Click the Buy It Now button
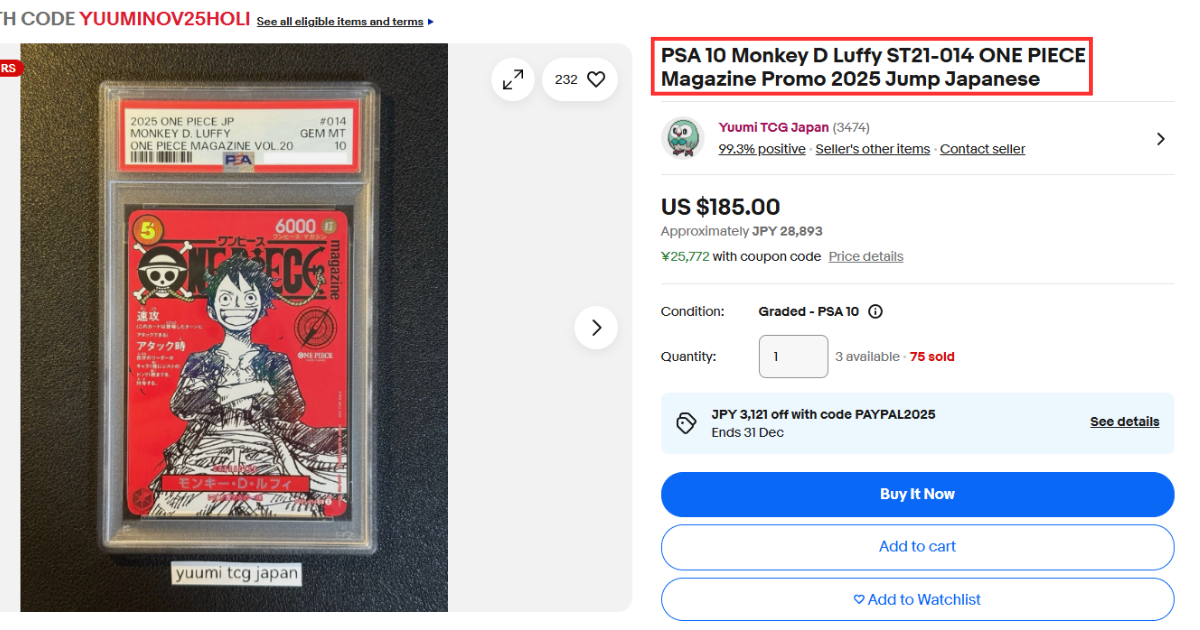Viewport: 1200px width, 630px height. (917, 494)
